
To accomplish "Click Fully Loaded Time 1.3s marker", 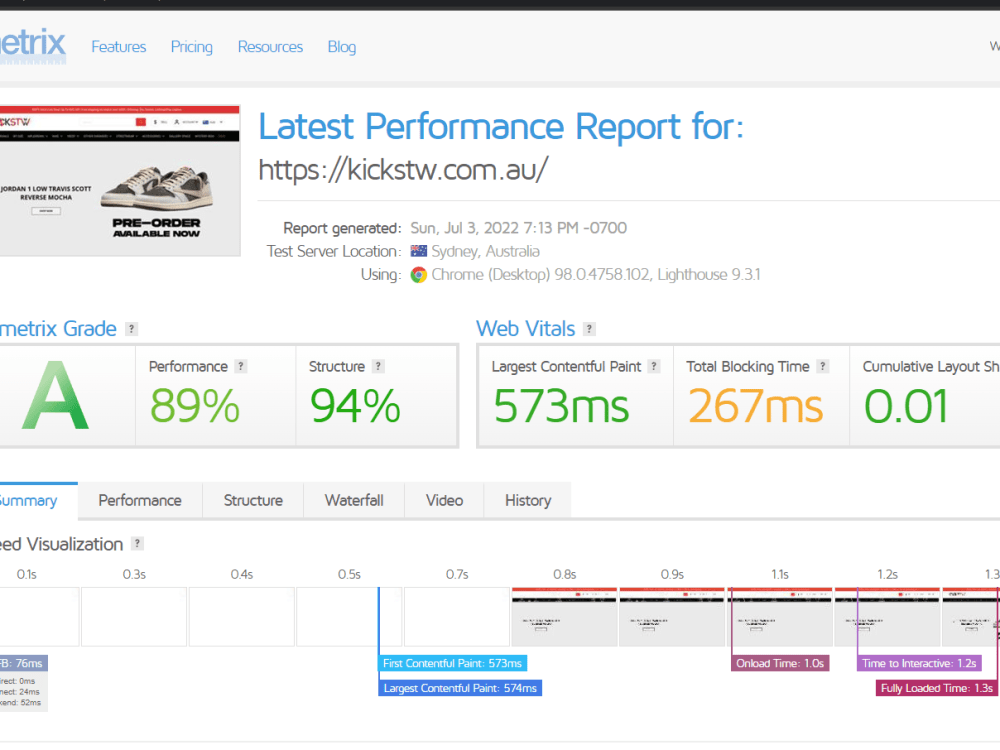I will click(936, 688).
